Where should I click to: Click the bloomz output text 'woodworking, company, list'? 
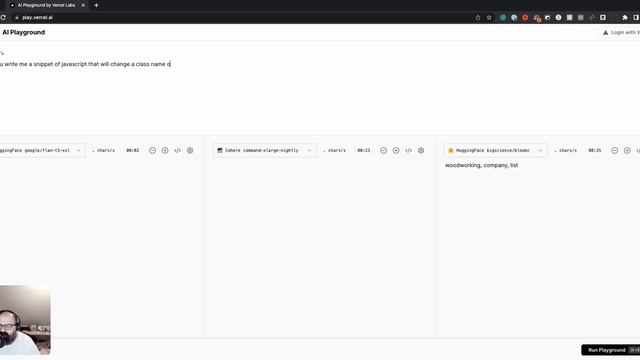(x=482, y=165)
